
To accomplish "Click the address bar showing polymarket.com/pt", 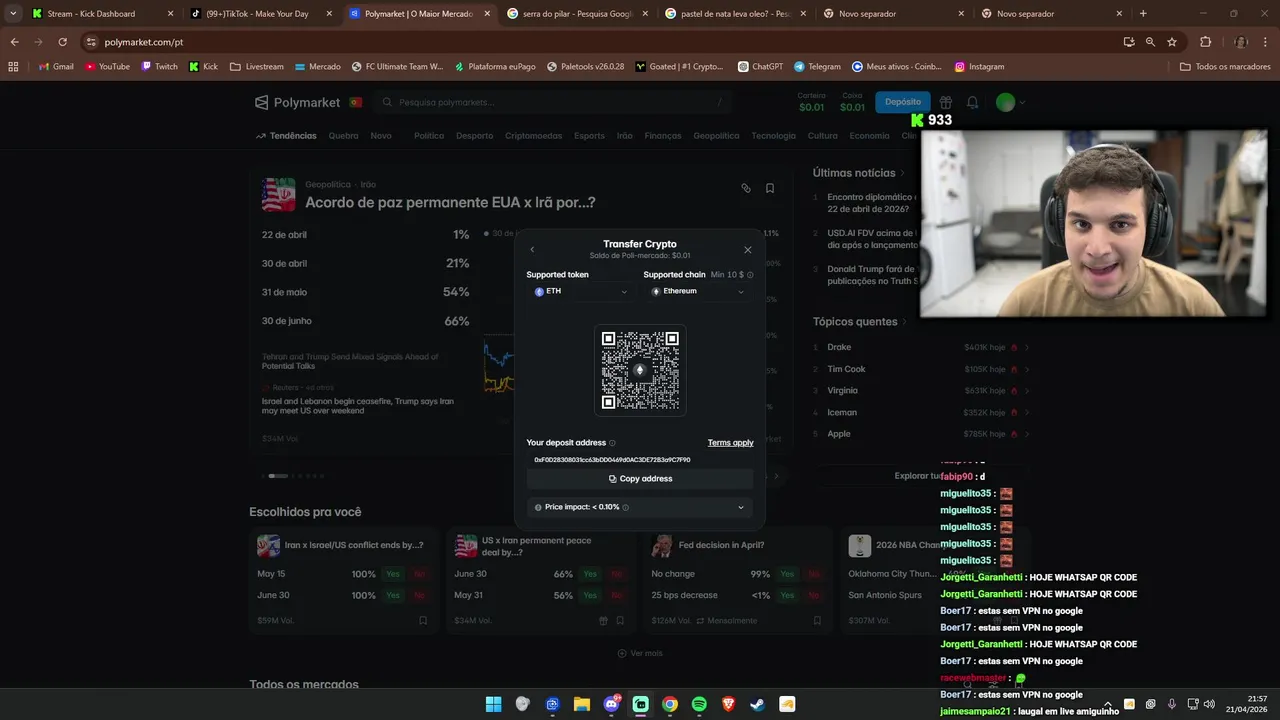I will (x=600, y=42).
